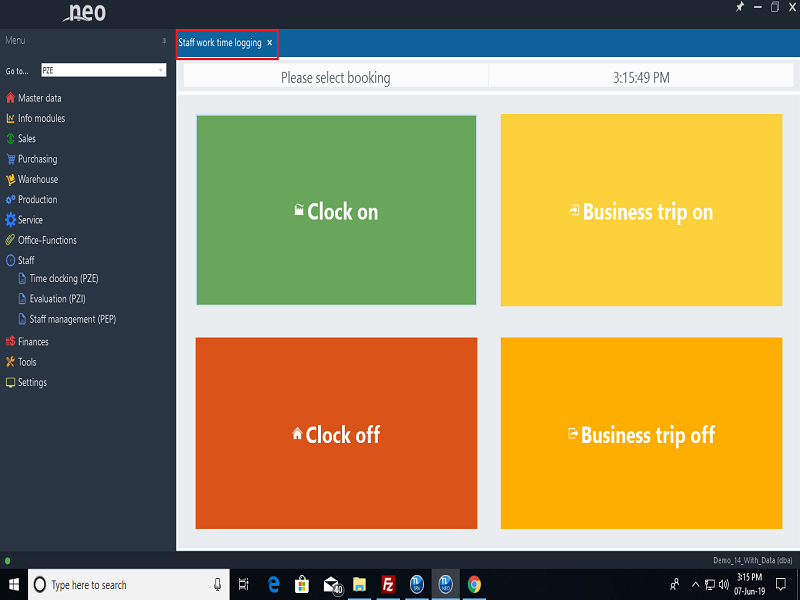800x600 pixels.
Task: Collapse the Staff menu section
Action: (x=26, y=260)
